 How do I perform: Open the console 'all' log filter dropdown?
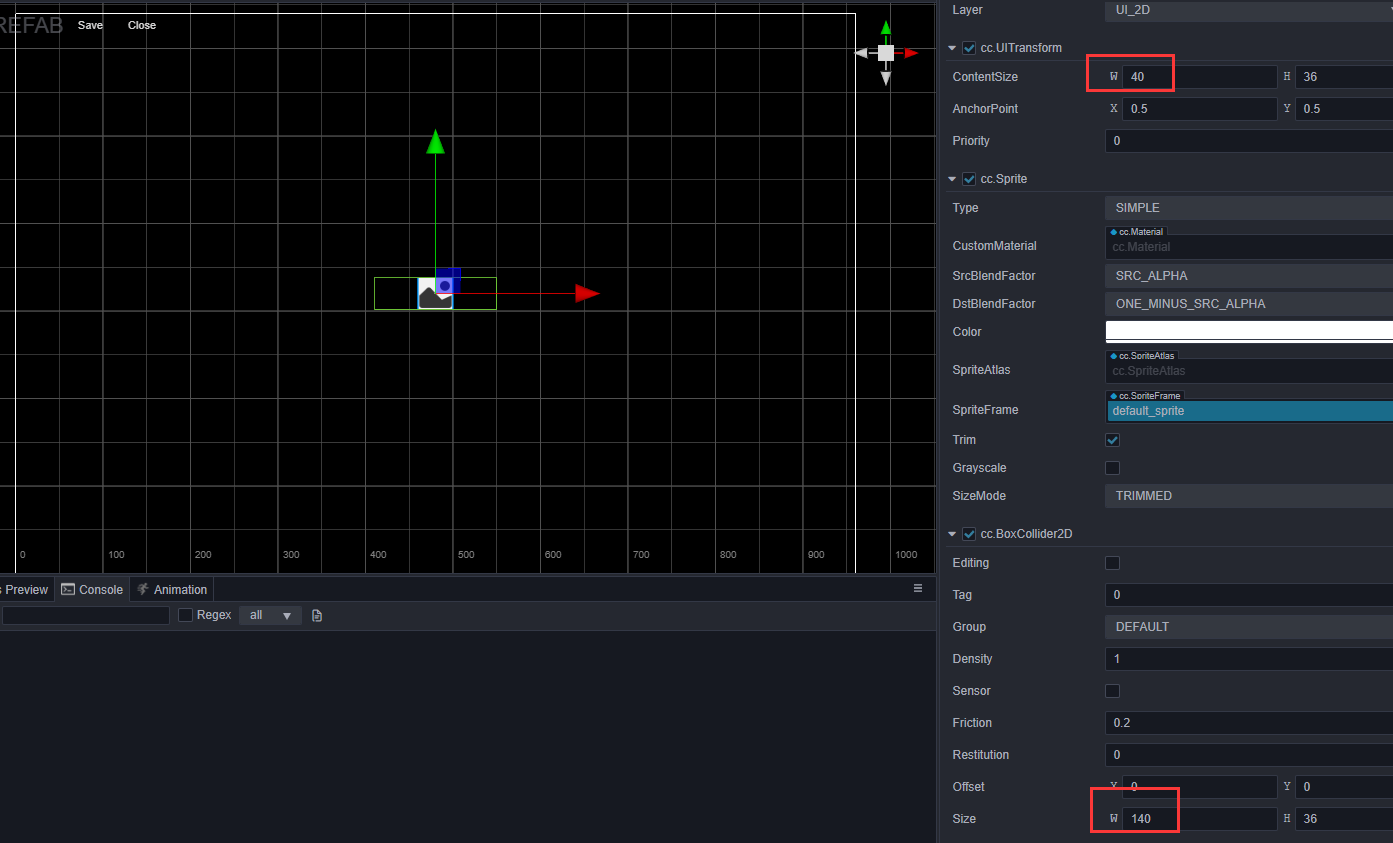[270, 615]
